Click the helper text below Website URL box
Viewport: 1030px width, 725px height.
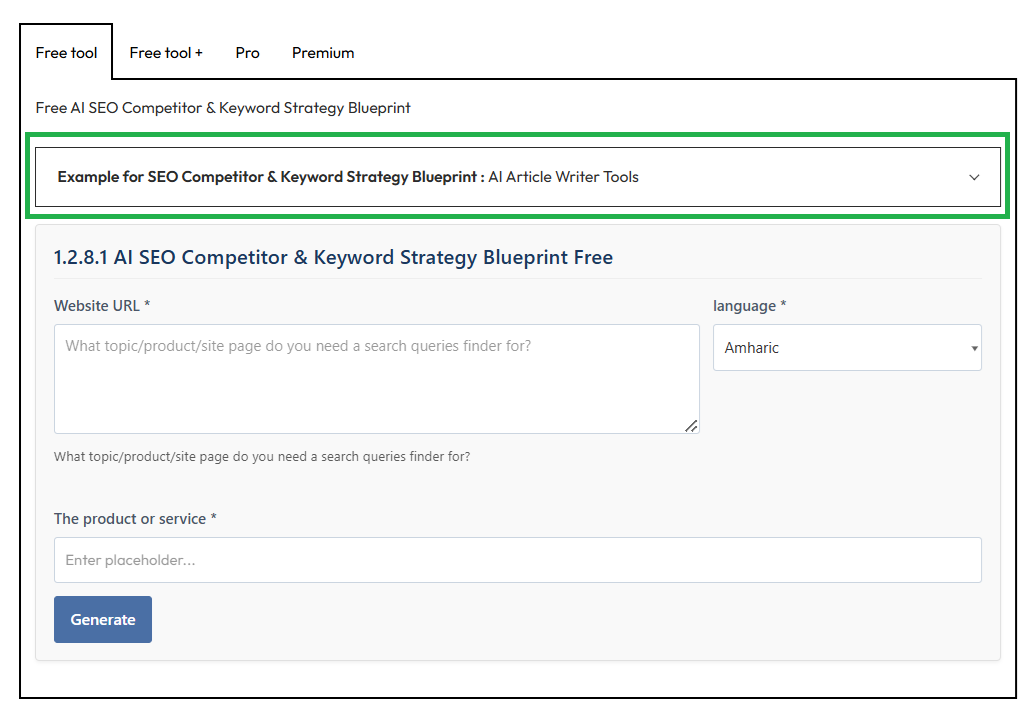[262, 457]
